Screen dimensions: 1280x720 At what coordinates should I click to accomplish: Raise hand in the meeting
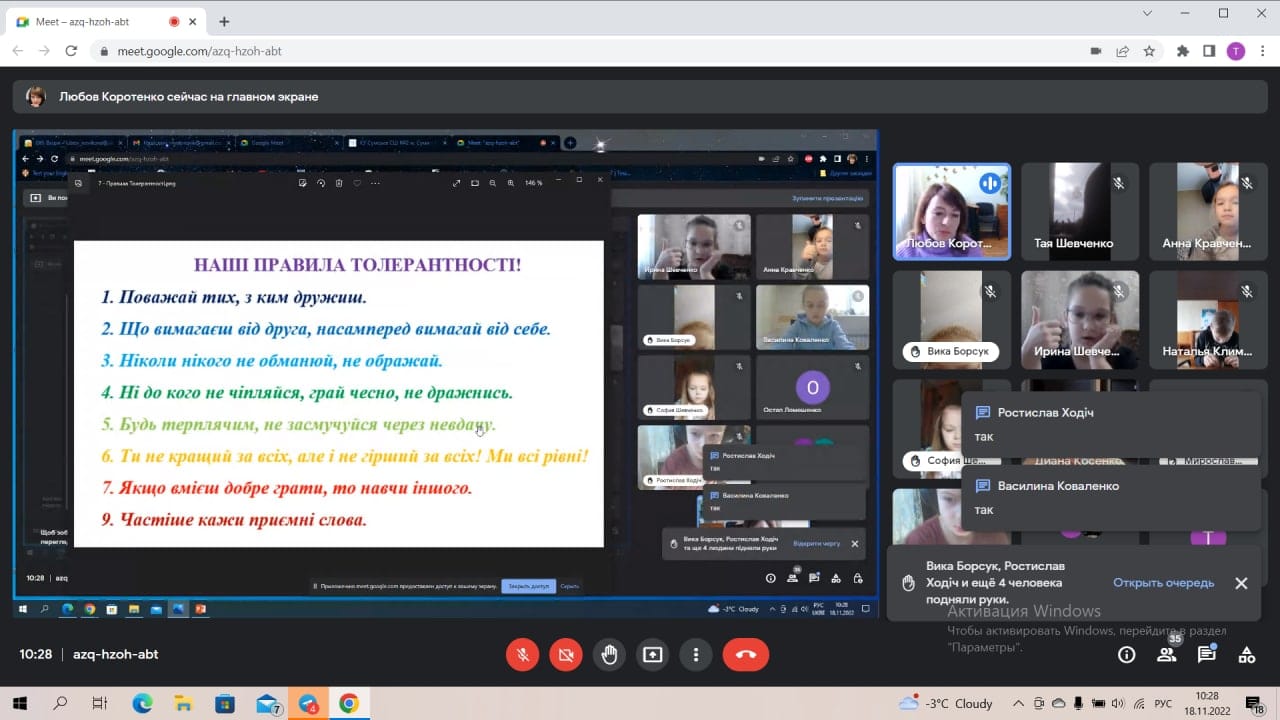pyautogui.click(x=609, y=654)
